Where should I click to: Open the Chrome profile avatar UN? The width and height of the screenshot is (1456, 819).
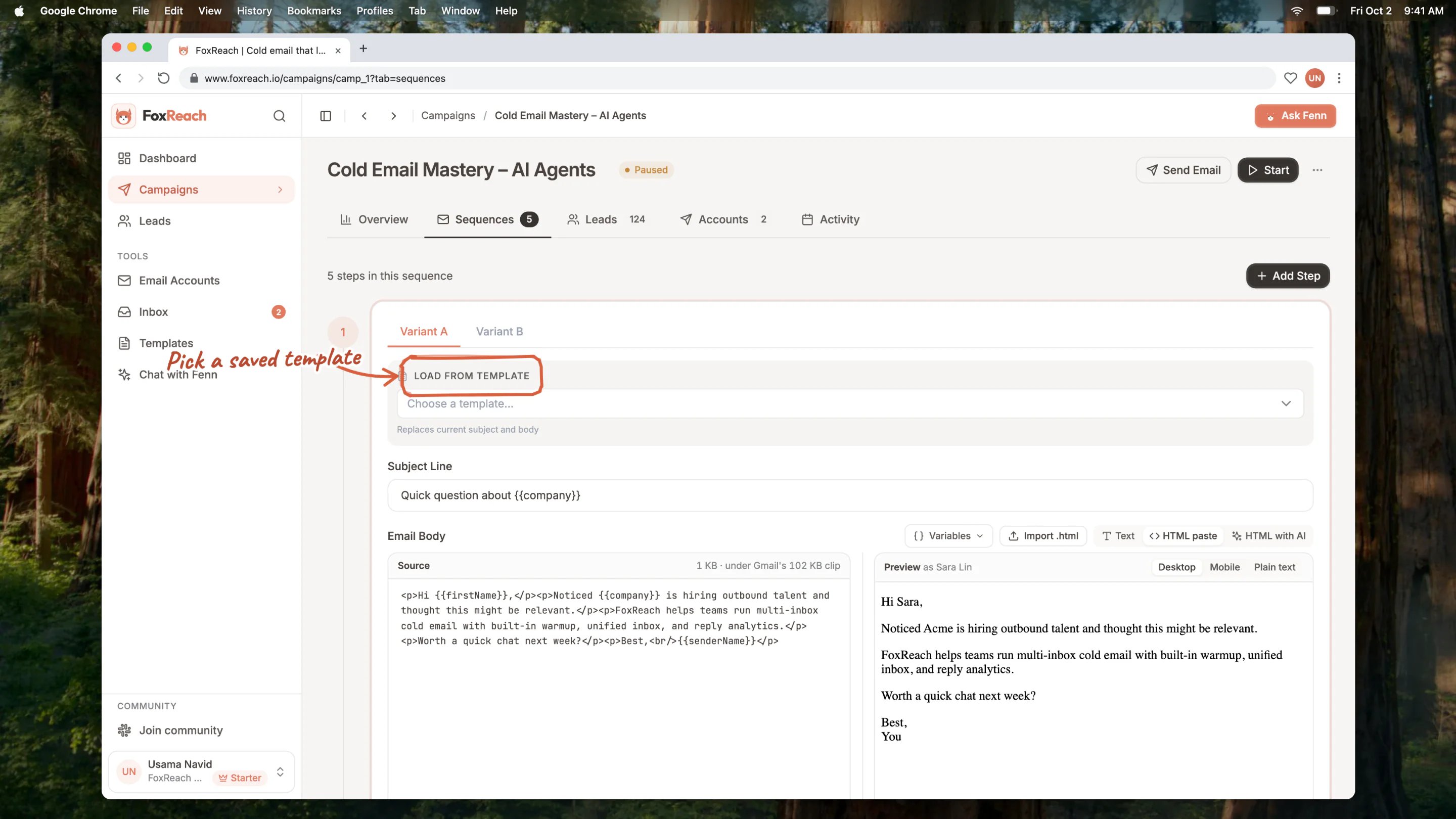point(1314,78)
